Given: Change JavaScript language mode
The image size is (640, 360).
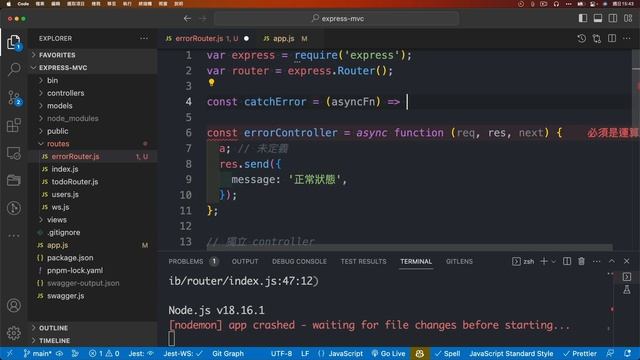Looking at the screenshot, I should click(x=346, y=353).
